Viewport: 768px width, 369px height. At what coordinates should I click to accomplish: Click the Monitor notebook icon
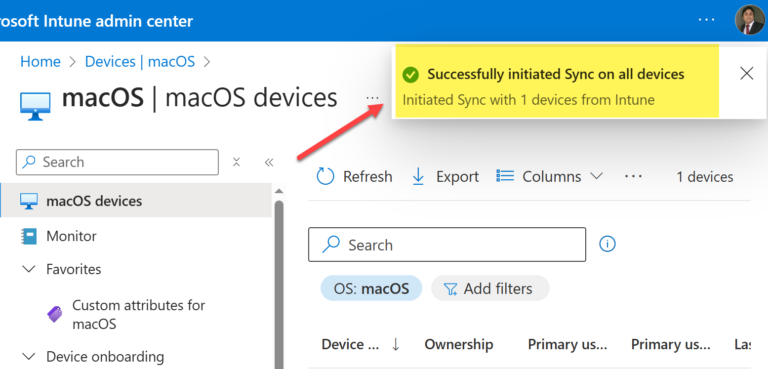click(x=29, y=236)
